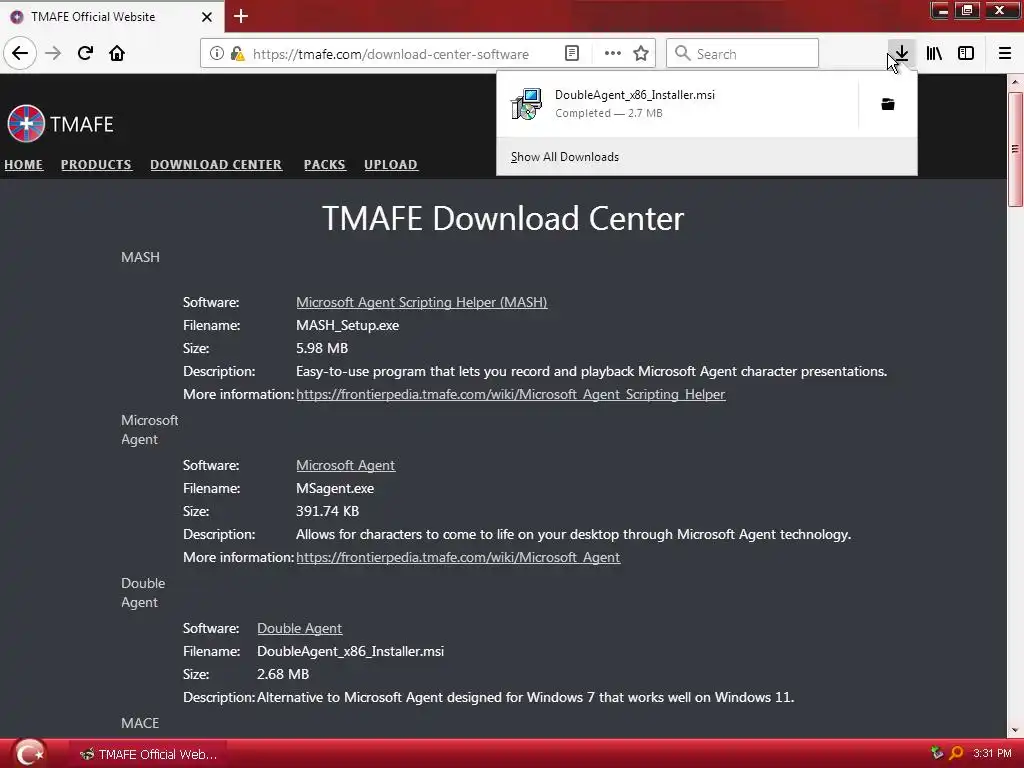Click Show All Downloads
1024x768 pixels.
click(565, 157)
